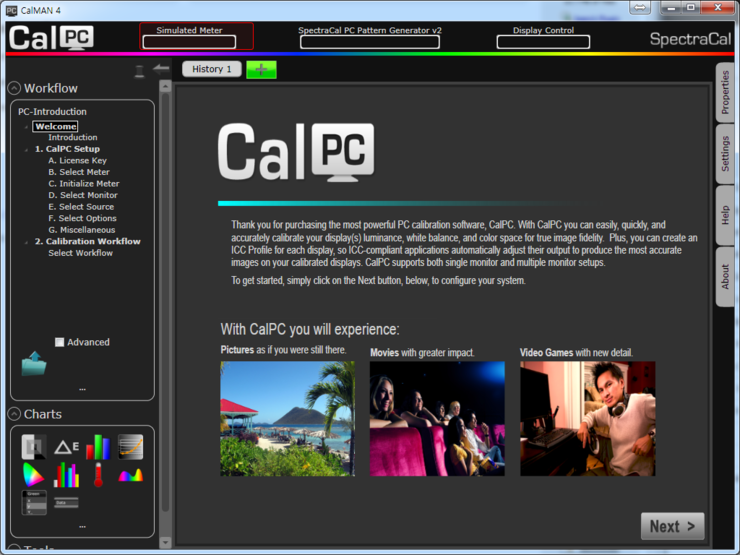740x555 pixels.
Task: Add a new history tab with plus
Action: [261, 70]
